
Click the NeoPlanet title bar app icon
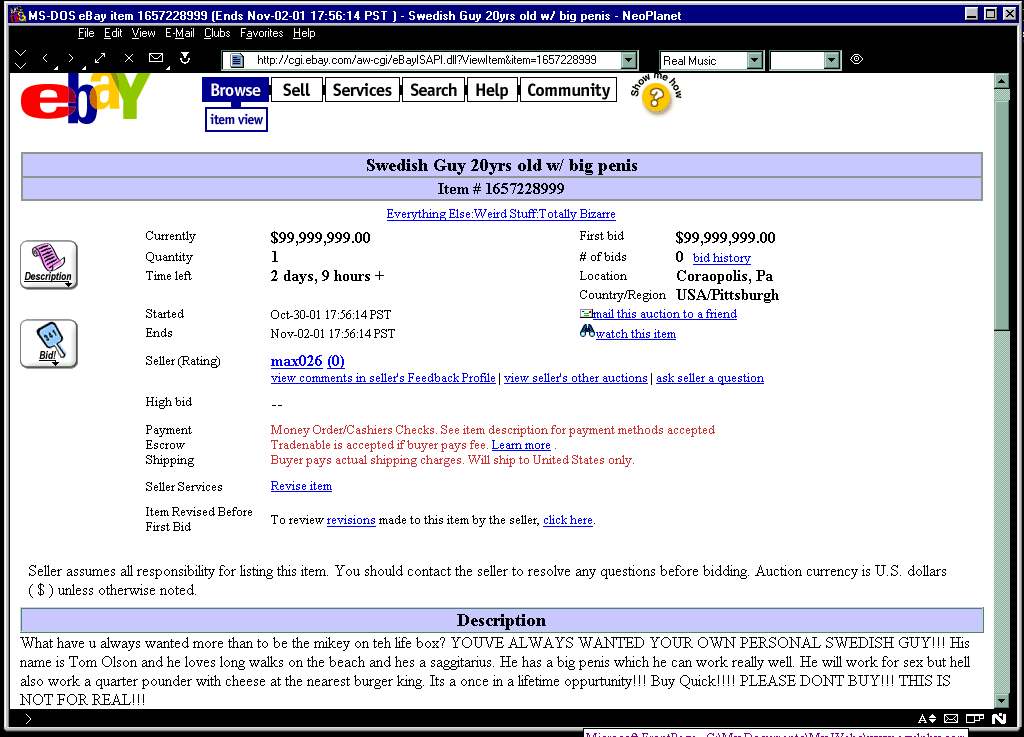click(x=18, y=14)
